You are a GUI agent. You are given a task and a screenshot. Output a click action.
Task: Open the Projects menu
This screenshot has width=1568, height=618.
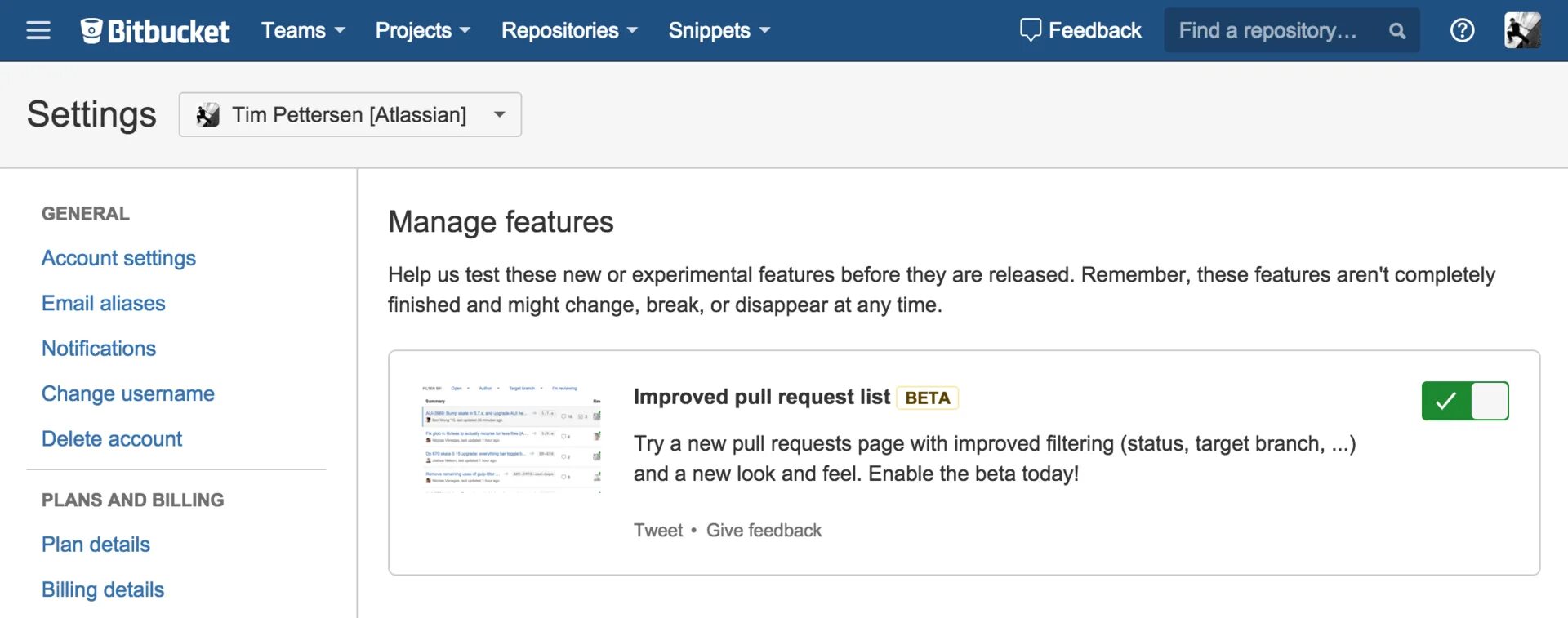422,31
